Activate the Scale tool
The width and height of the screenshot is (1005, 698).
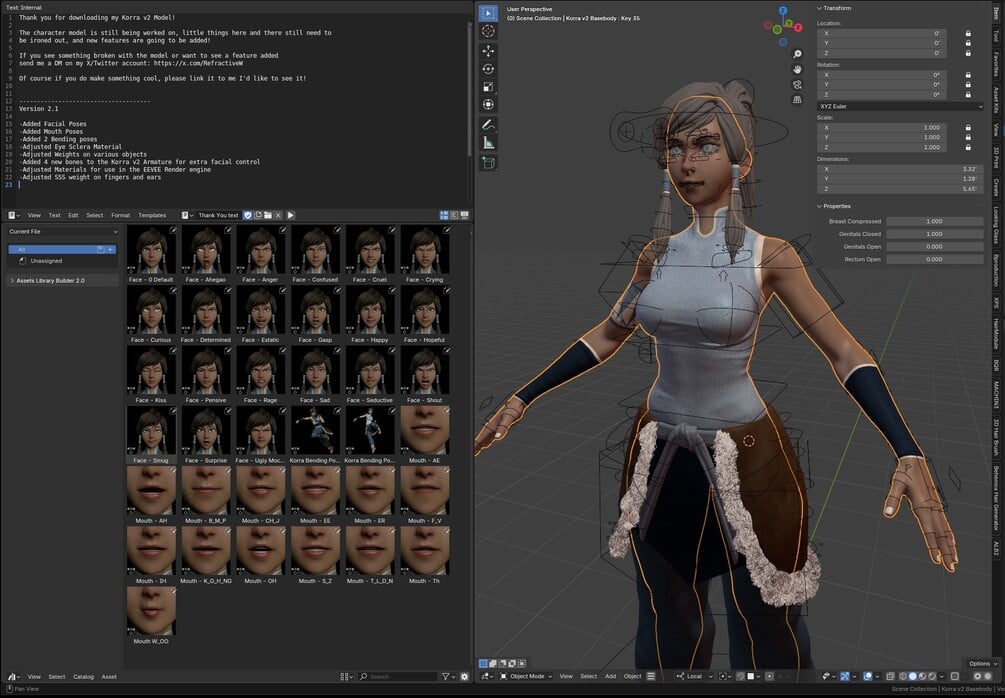pos(488,87)
